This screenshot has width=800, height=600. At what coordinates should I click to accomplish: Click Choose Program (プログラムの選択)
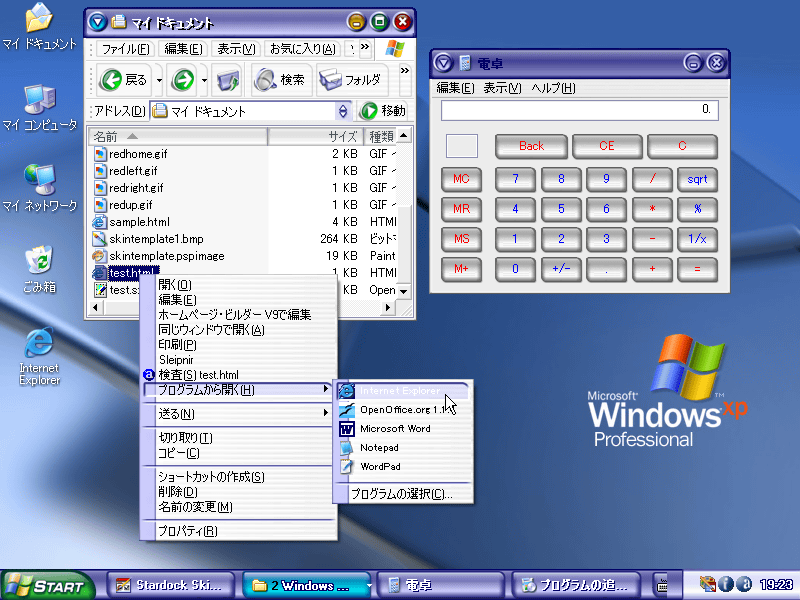click(x=403, y=494)
